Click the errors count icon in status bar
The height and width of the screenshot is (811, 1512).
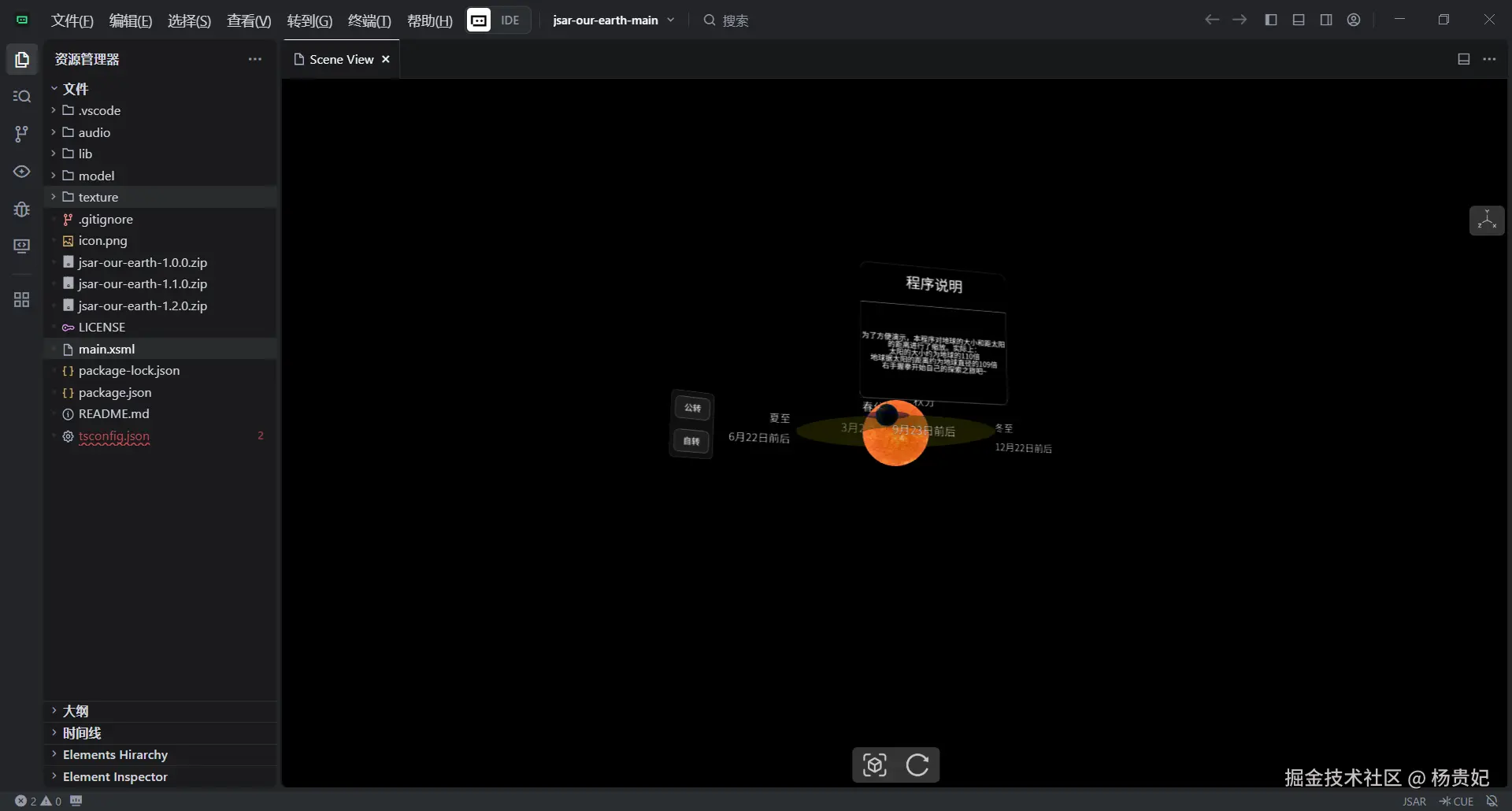[x=25, y=801]
